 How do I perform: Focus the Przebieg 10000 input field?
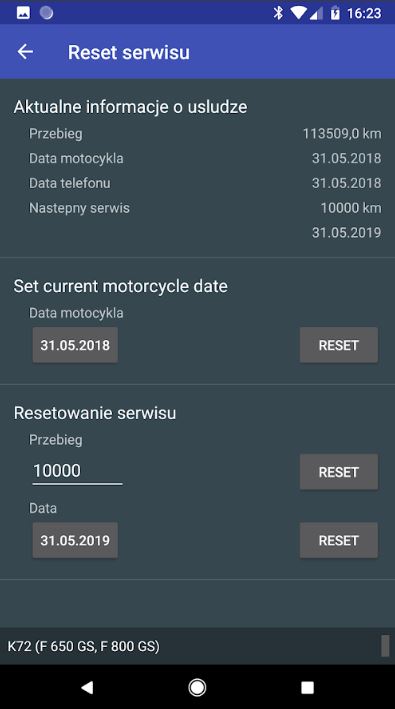[x=77, y=471]
